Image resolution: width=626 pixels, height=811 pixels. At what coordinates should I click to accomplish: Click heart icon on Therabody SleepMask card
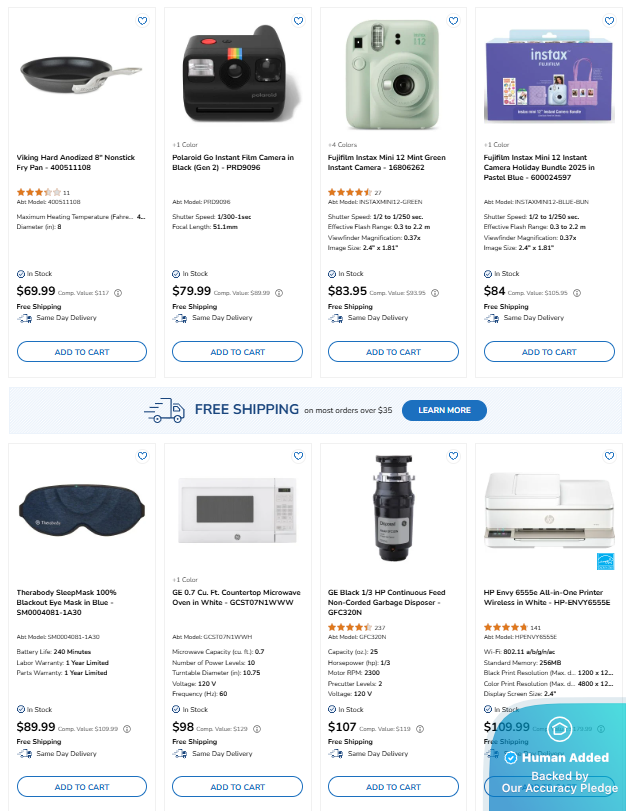142,456
